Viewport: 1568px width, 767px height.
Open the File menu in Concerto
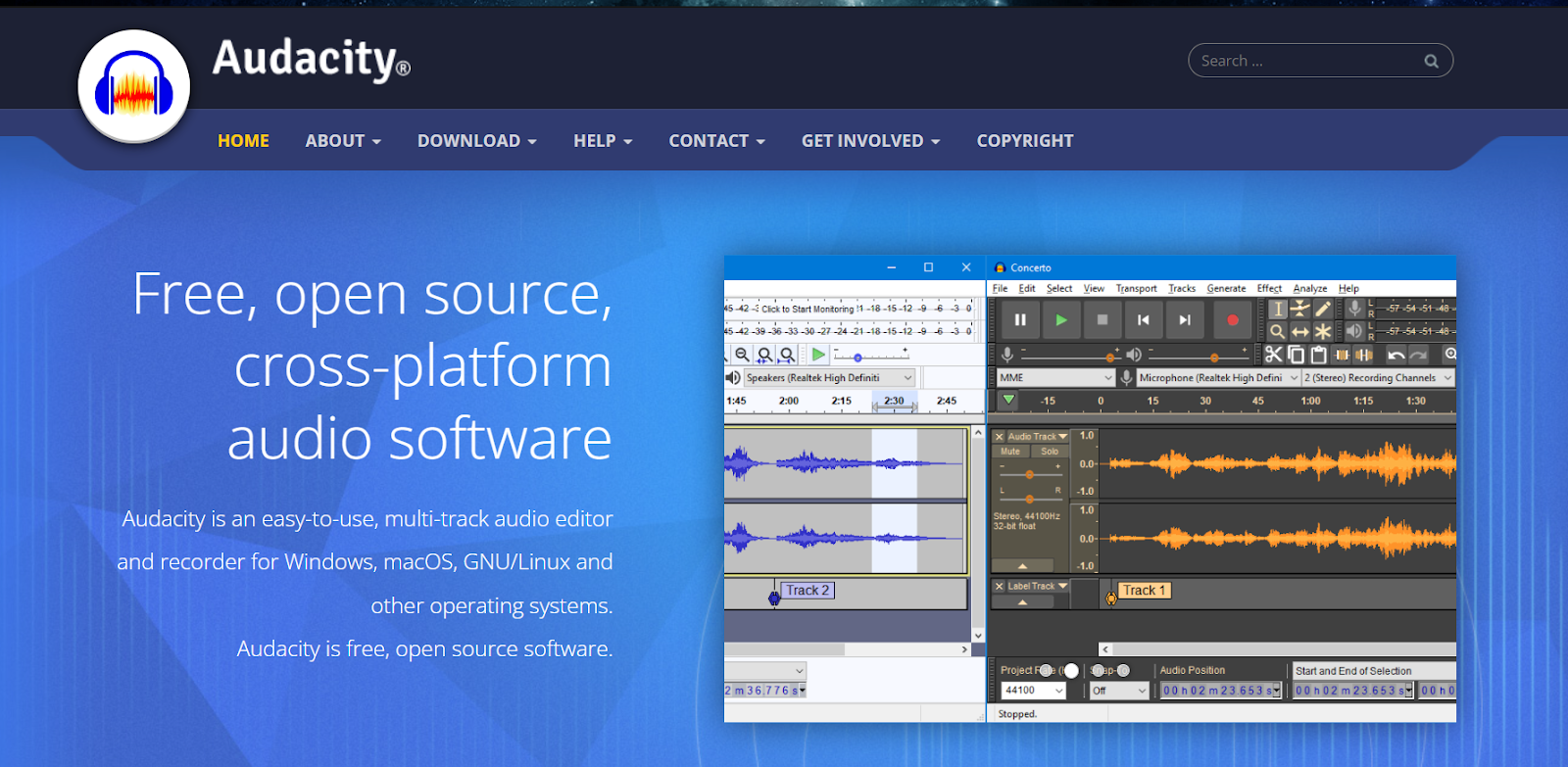pos(1000,288)
